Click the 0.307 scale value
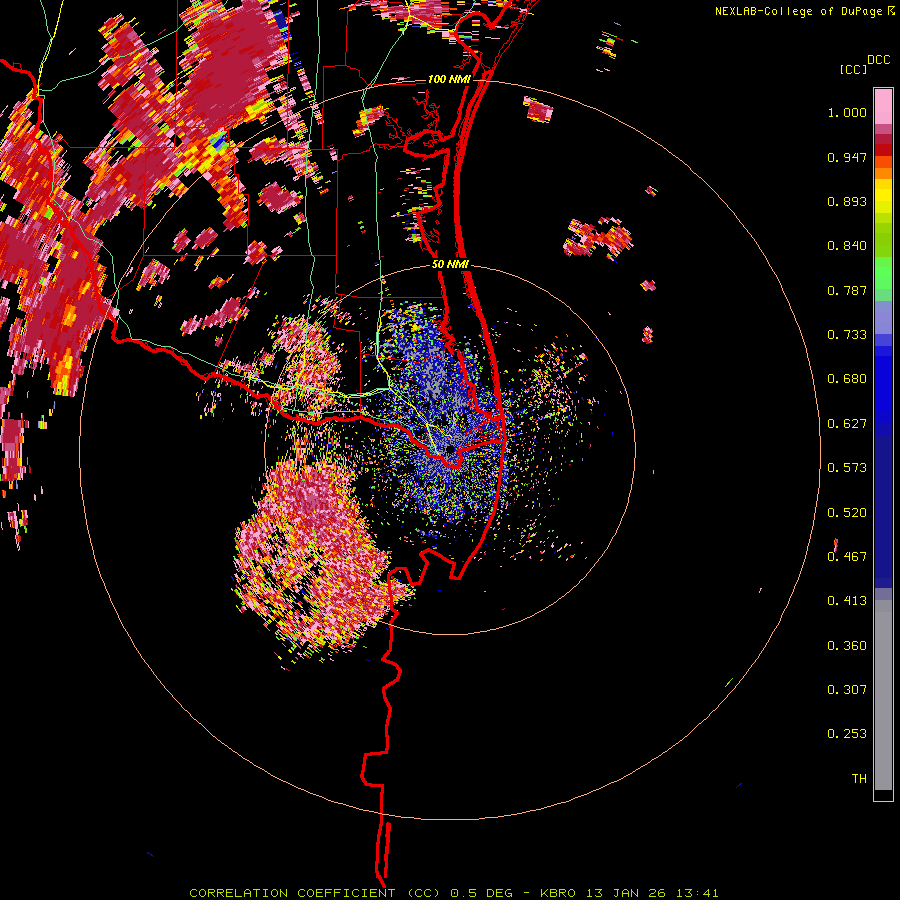900x900 pixels. pyautogui.click(x=847, y=690)
